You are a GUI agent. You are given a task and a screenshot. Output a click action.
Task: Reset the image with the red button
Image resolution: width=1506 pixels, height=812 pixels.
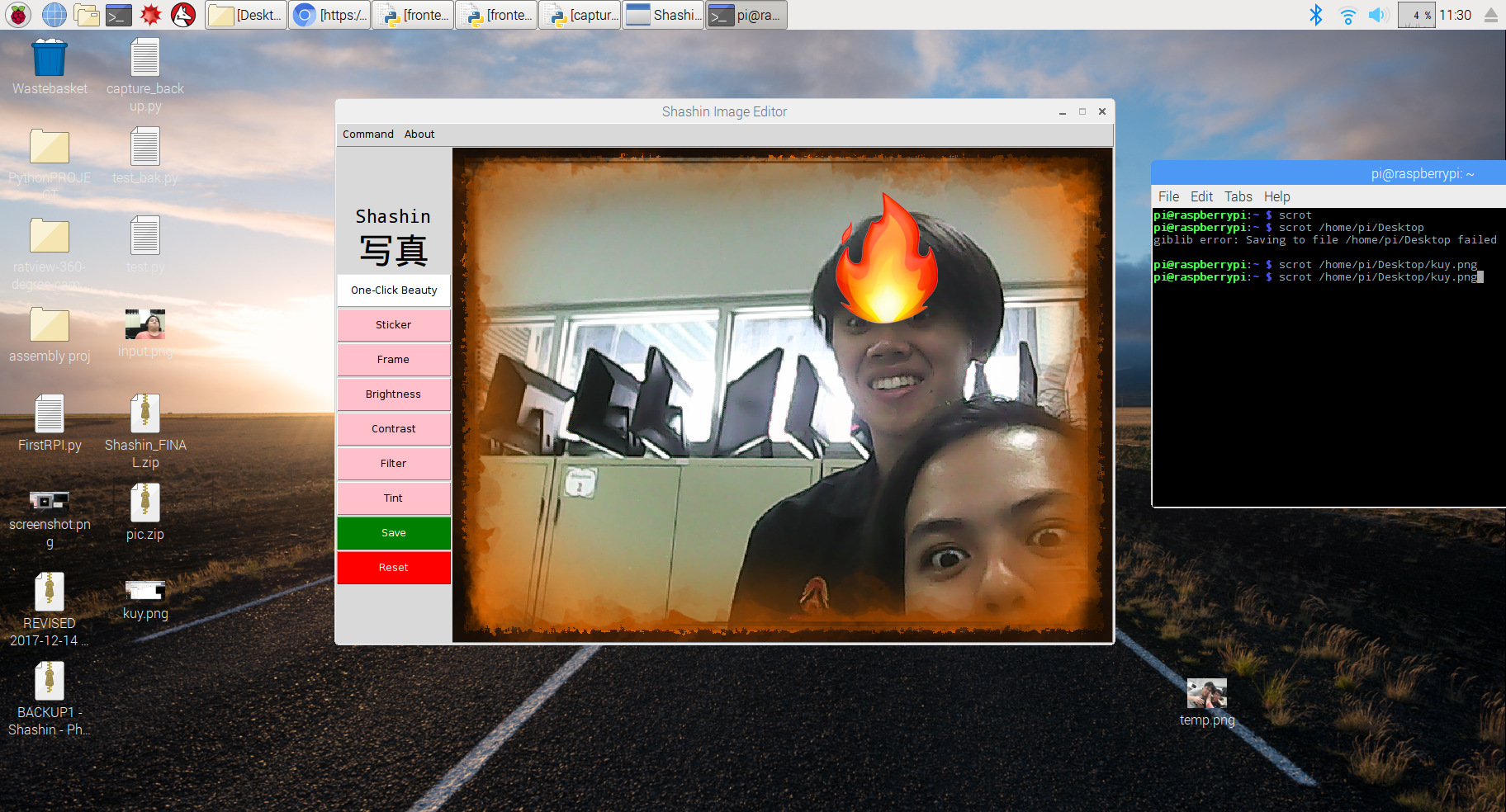coord(394,567)
